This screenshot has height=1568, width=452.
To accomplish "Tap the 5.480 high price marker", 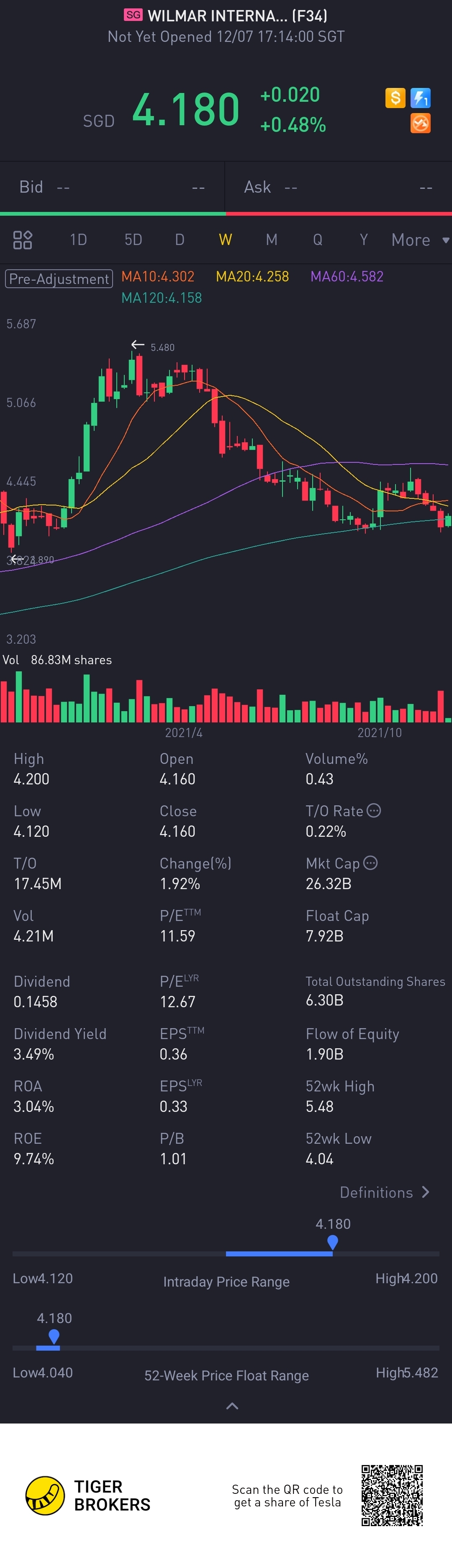I will coord(162,347).
